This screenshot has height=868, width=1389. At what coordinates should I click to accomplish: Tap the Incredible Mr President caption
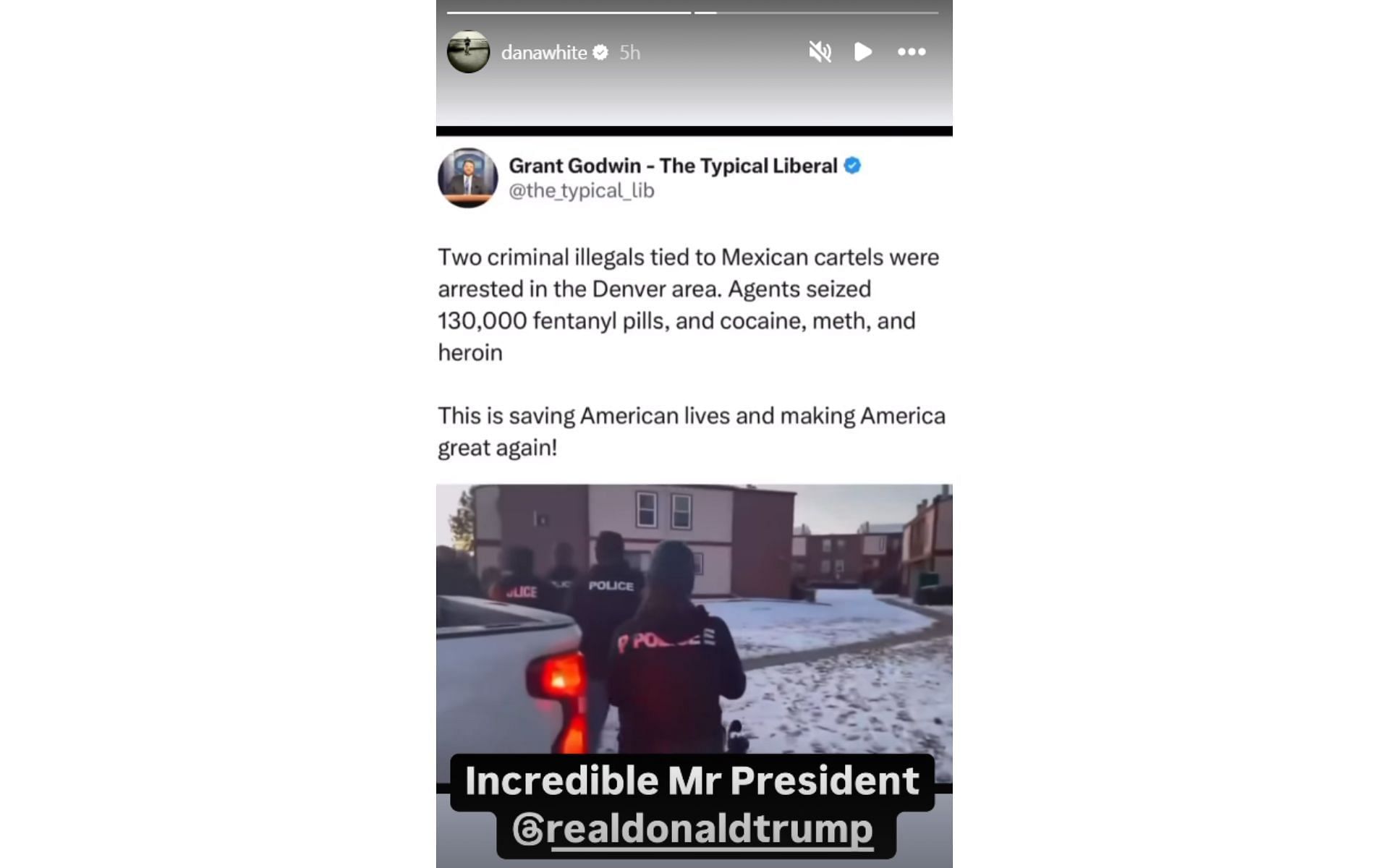click(692, 781)
